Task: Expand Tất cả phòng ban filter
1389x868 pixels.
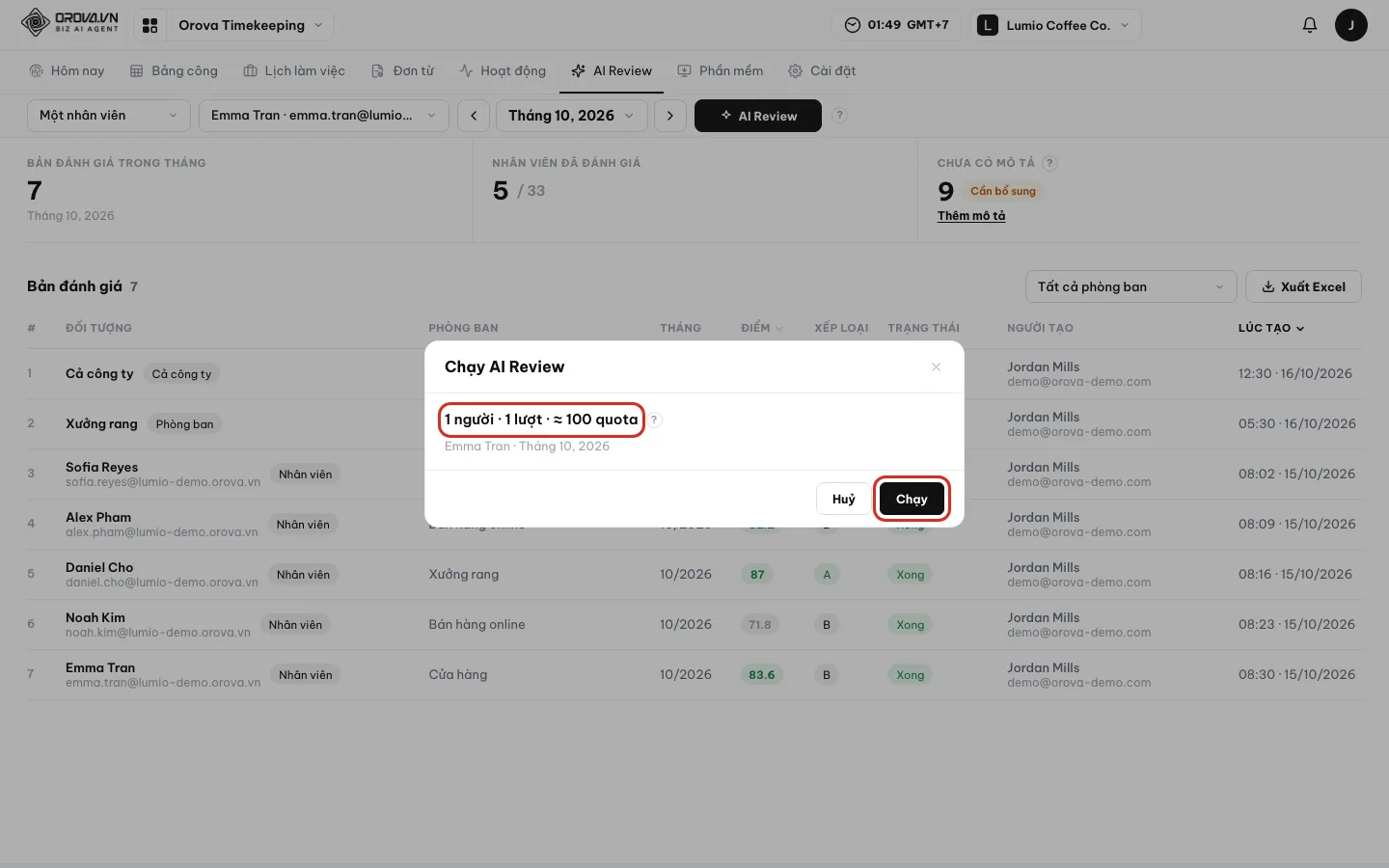Action: [1130, 286]
